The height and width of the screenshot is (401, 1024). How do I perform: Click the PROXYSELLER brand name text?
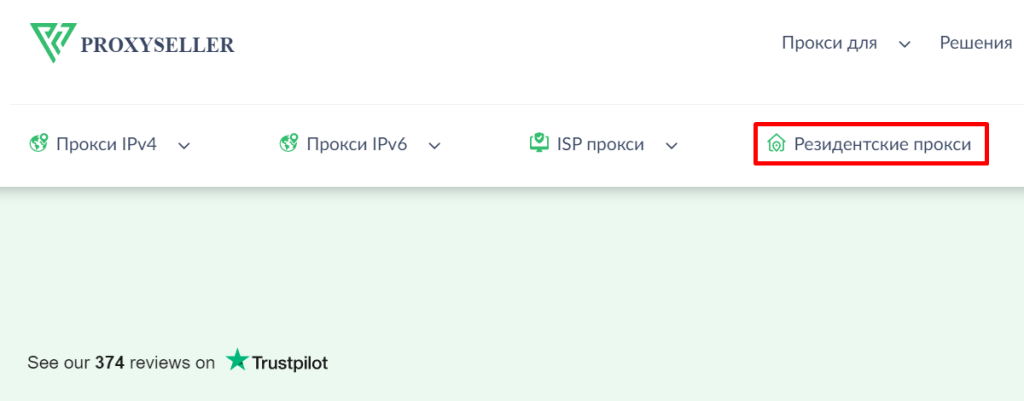157,45
